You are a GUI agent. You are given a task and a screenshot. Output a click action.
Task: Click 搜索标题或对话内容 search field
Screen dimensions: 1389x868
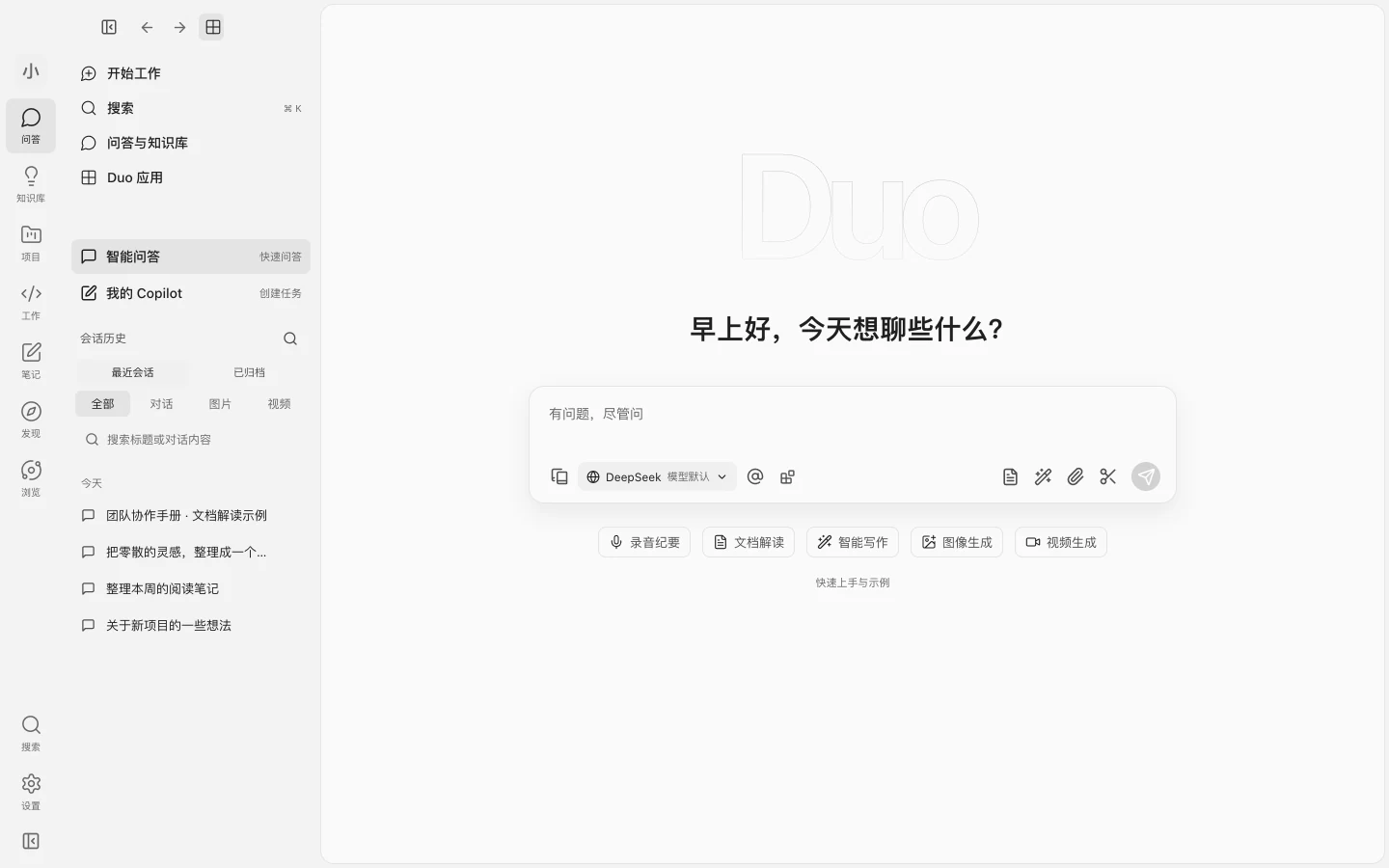[x=191, y=440]
